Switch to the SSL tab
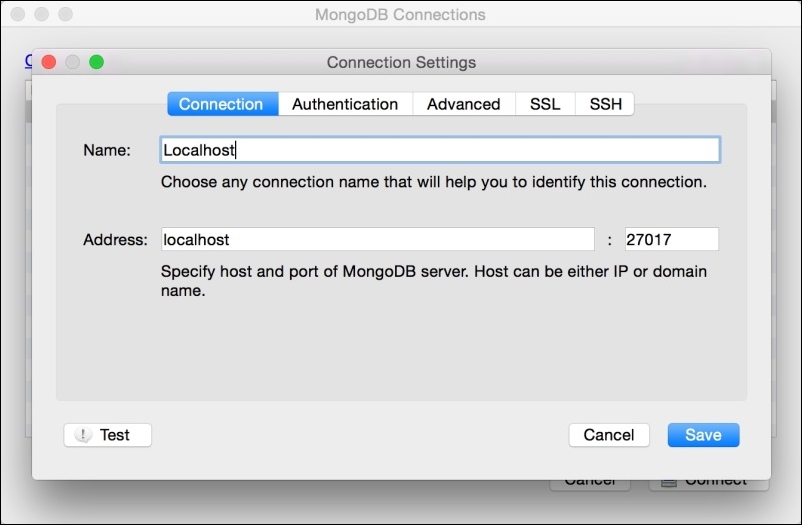The image size is (802, 525). coord(545,104)
